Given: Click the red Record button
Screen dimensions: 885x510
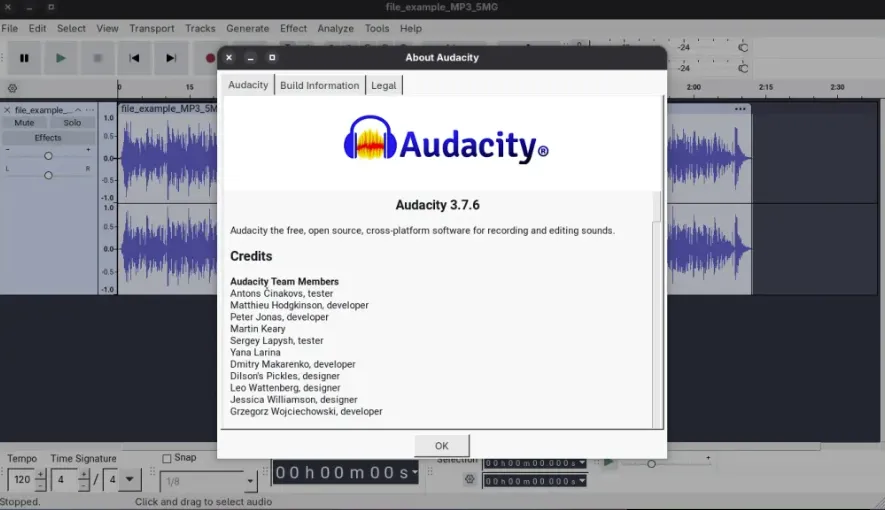Looking at the screenshot, I should click(x=210, y=58).
